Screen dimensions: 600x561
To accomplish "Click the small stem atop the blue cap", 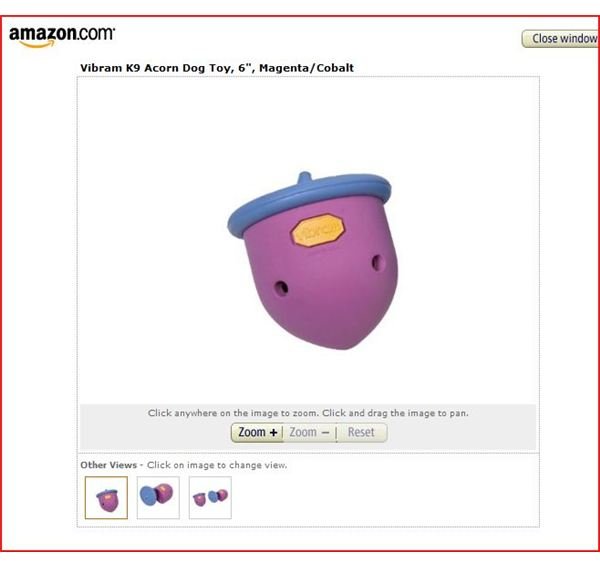I will click(x=305, y=178).
